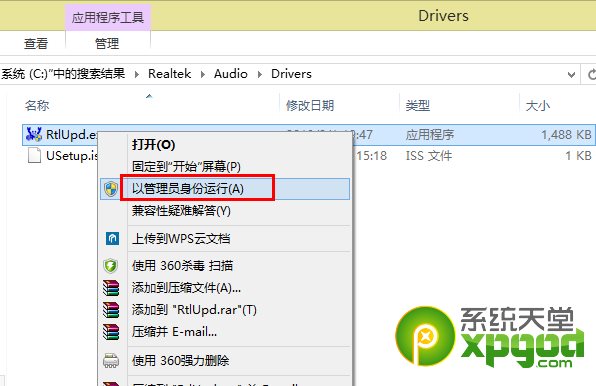Click the USetup.iss blank file icon

pyautogui.click(x=34, y=155)
